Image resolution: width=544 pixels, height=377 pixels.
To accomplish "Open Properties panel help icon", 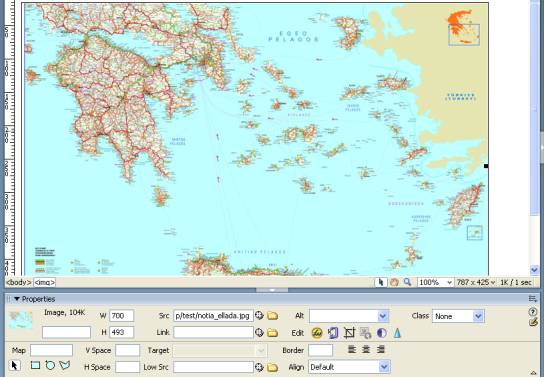I will click(533, 312).
